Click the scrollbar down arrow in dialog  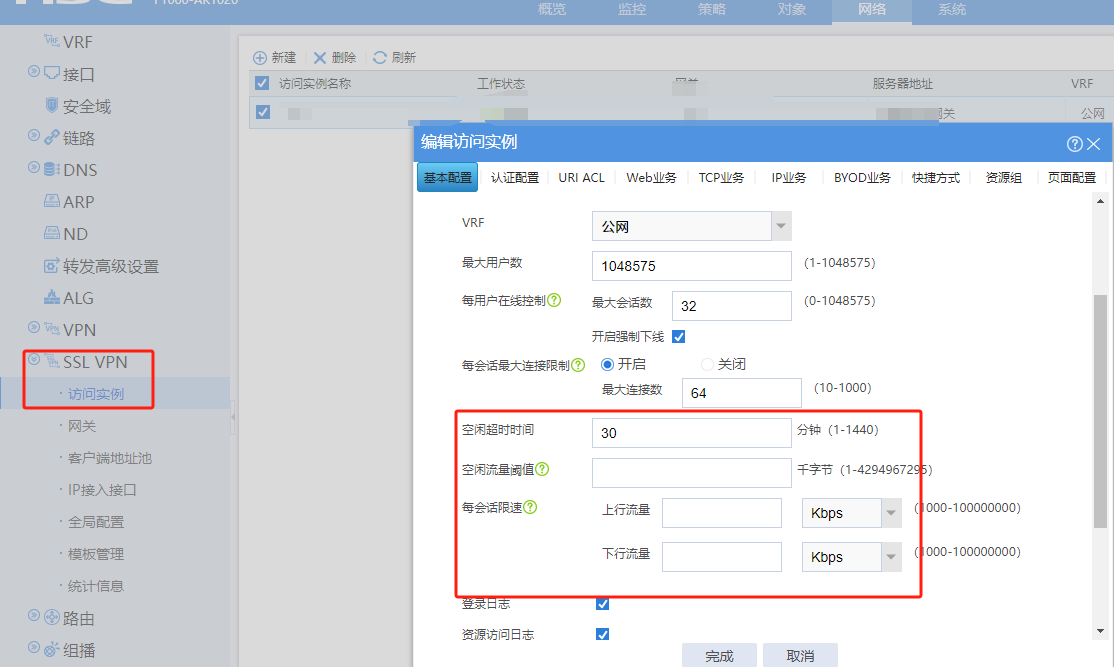1101,631
